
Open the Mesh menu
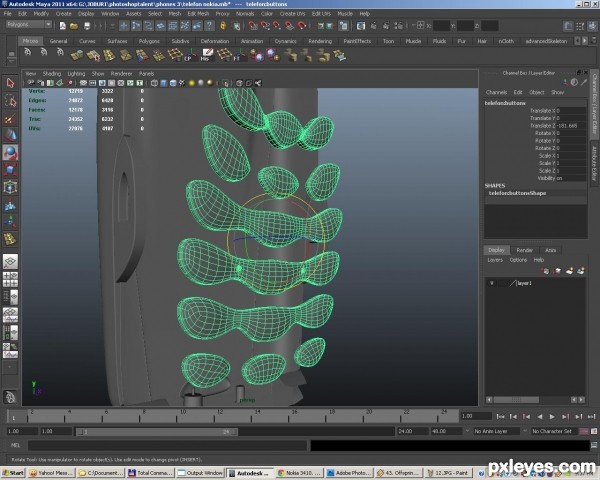click(x=174, y=14)
